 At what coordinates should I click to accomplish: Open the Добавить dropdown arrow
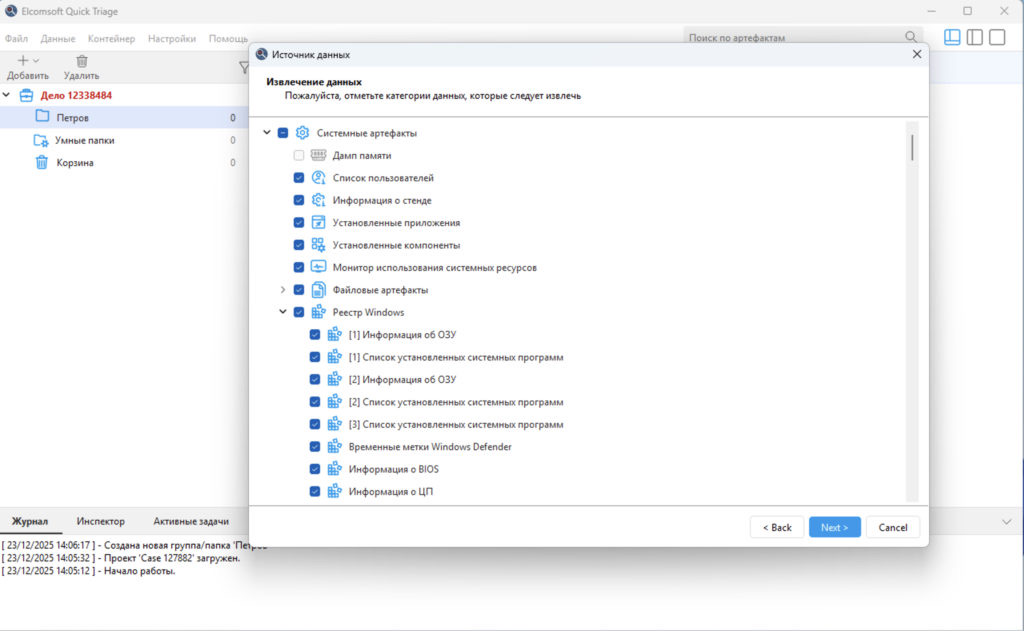(x=36, y=61)
